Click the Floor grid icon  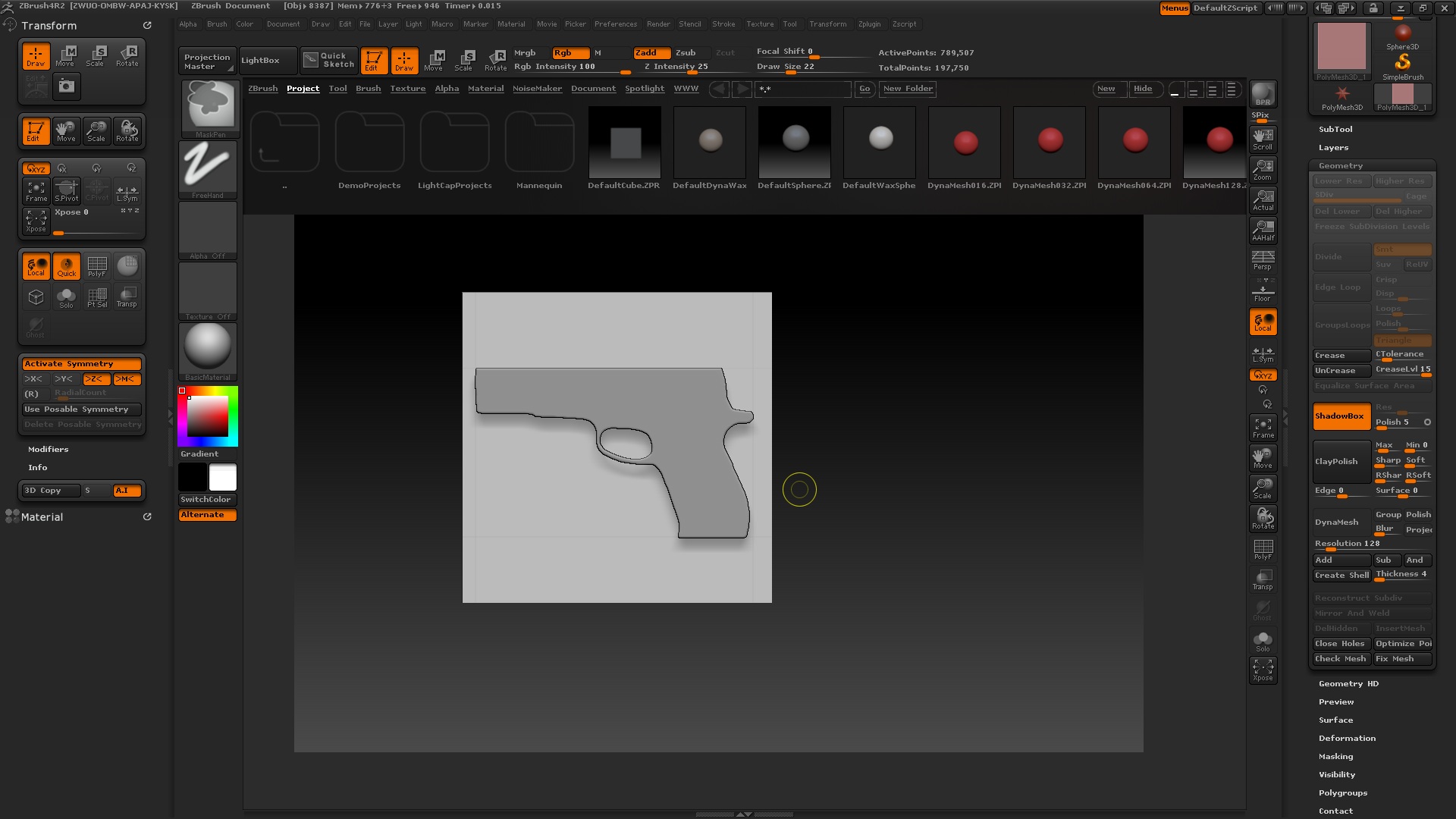pos(1263,291)
